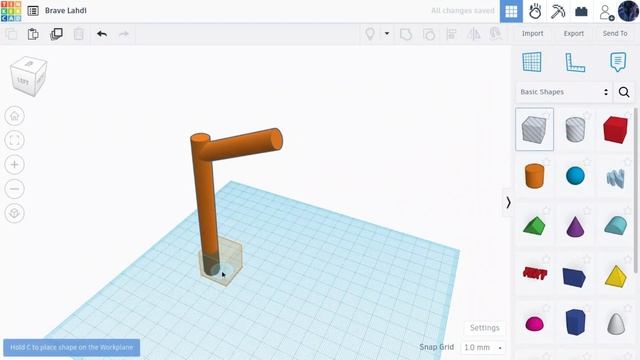Viewport: 640px width, 360px height.
Task: Select the Workplane tool
Action: coord(532,62)
